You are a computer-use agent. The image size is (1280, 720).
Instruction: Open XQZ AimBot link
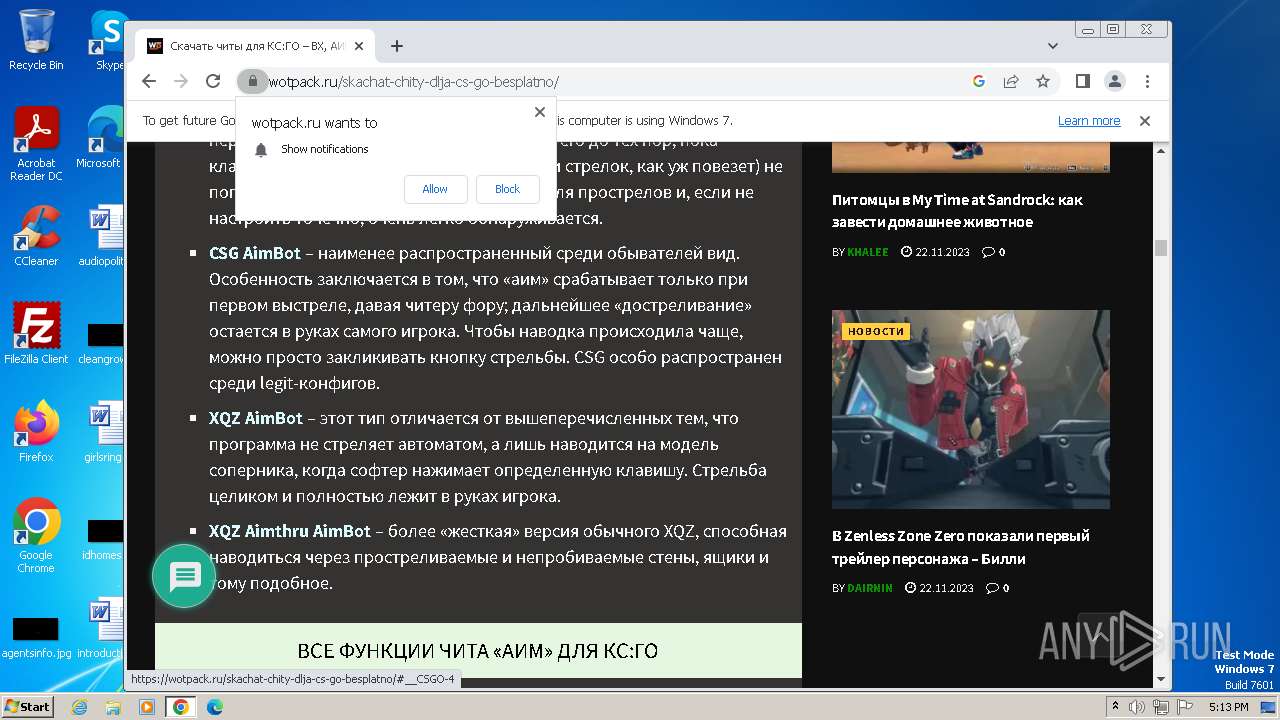(256, 418)
